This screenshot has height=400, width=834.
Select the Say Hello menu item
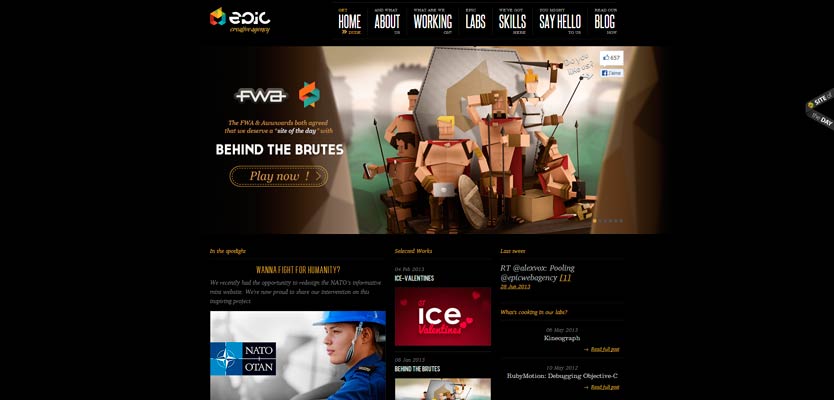[x=560, y=22]
